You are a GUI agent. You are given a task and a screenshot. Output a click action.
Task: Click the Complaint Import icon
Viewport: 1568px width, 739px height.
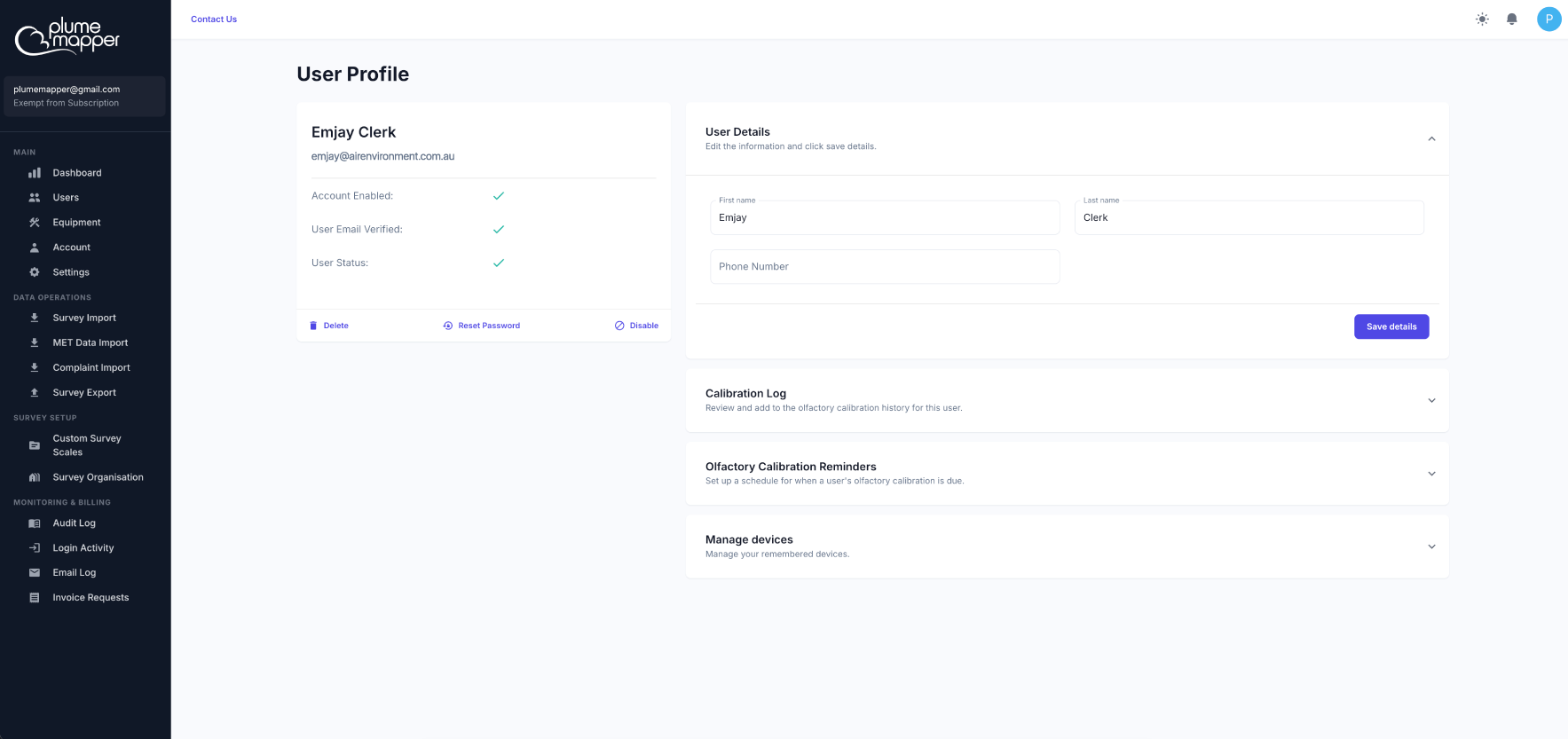tap(35, 367)
